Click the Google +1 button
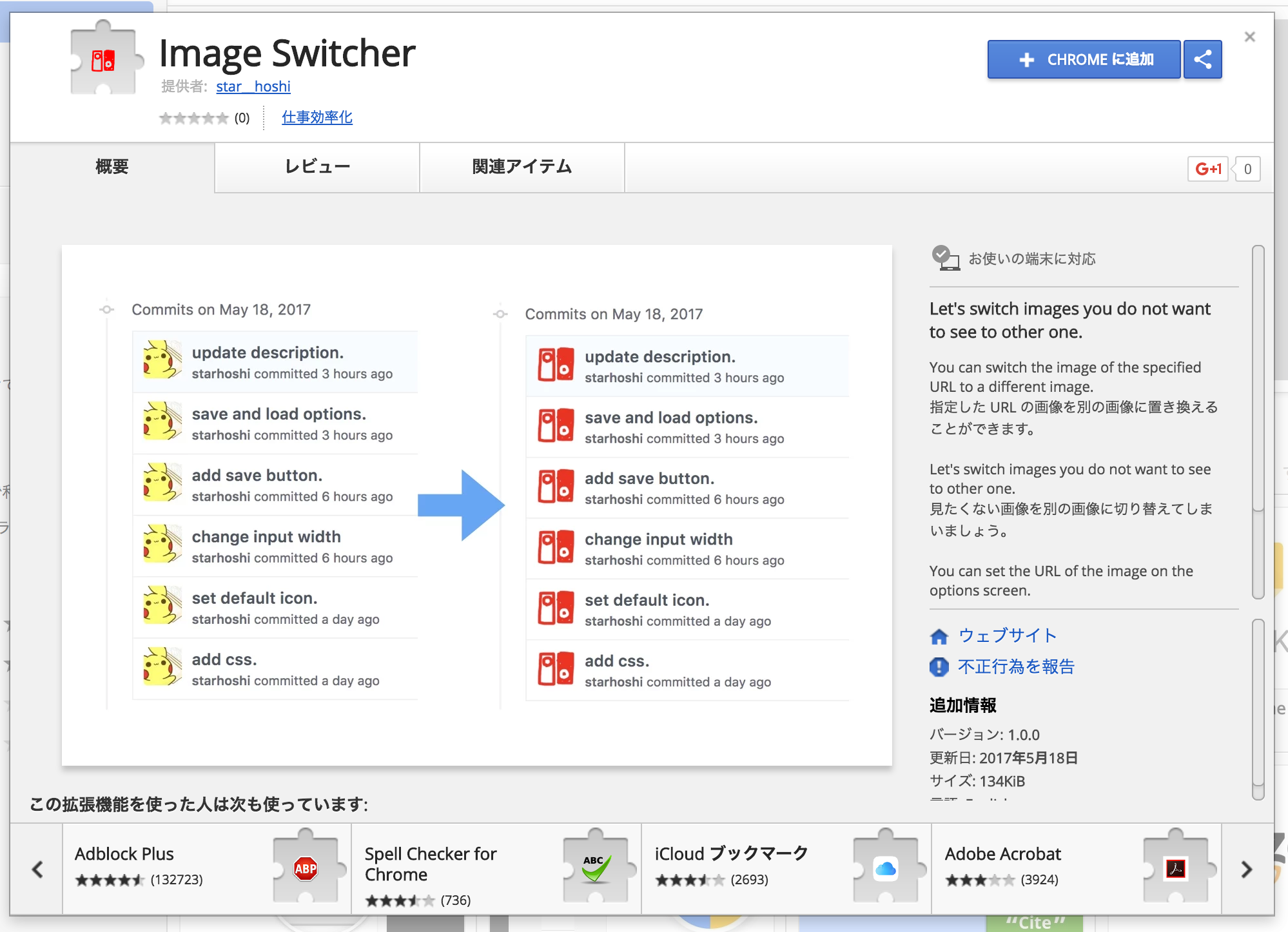 [1207, 169]
